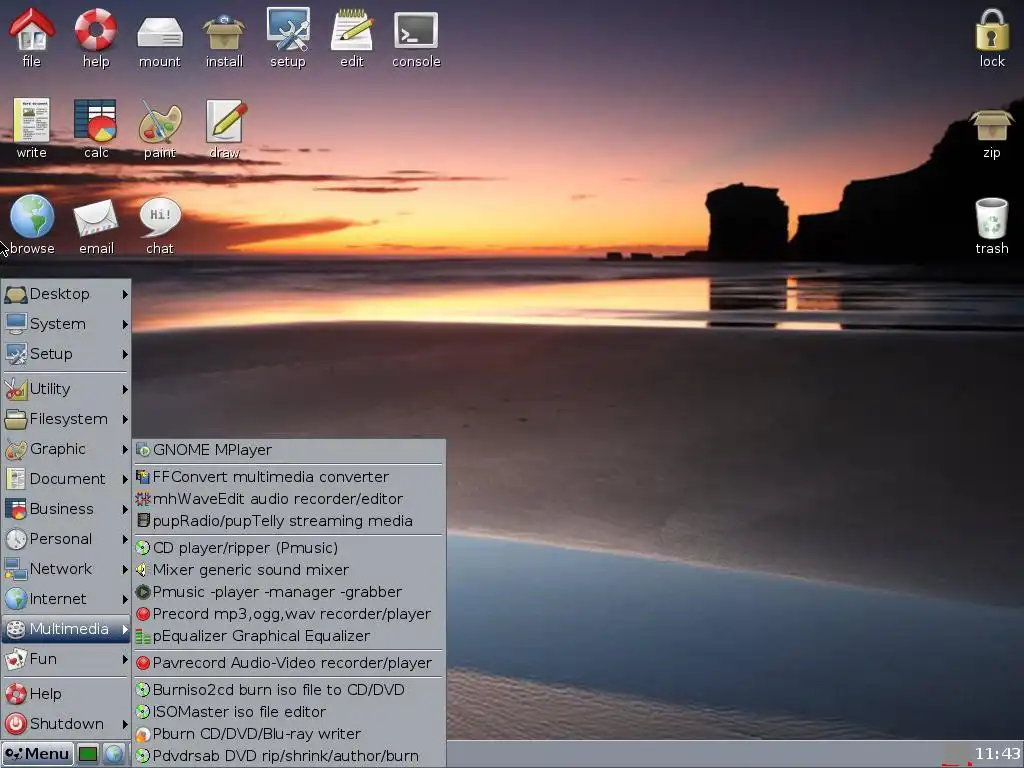The width and height of the screenshot is (1024, 768).
Task: Expand the Desktop submenu
Action: point(66,294)
